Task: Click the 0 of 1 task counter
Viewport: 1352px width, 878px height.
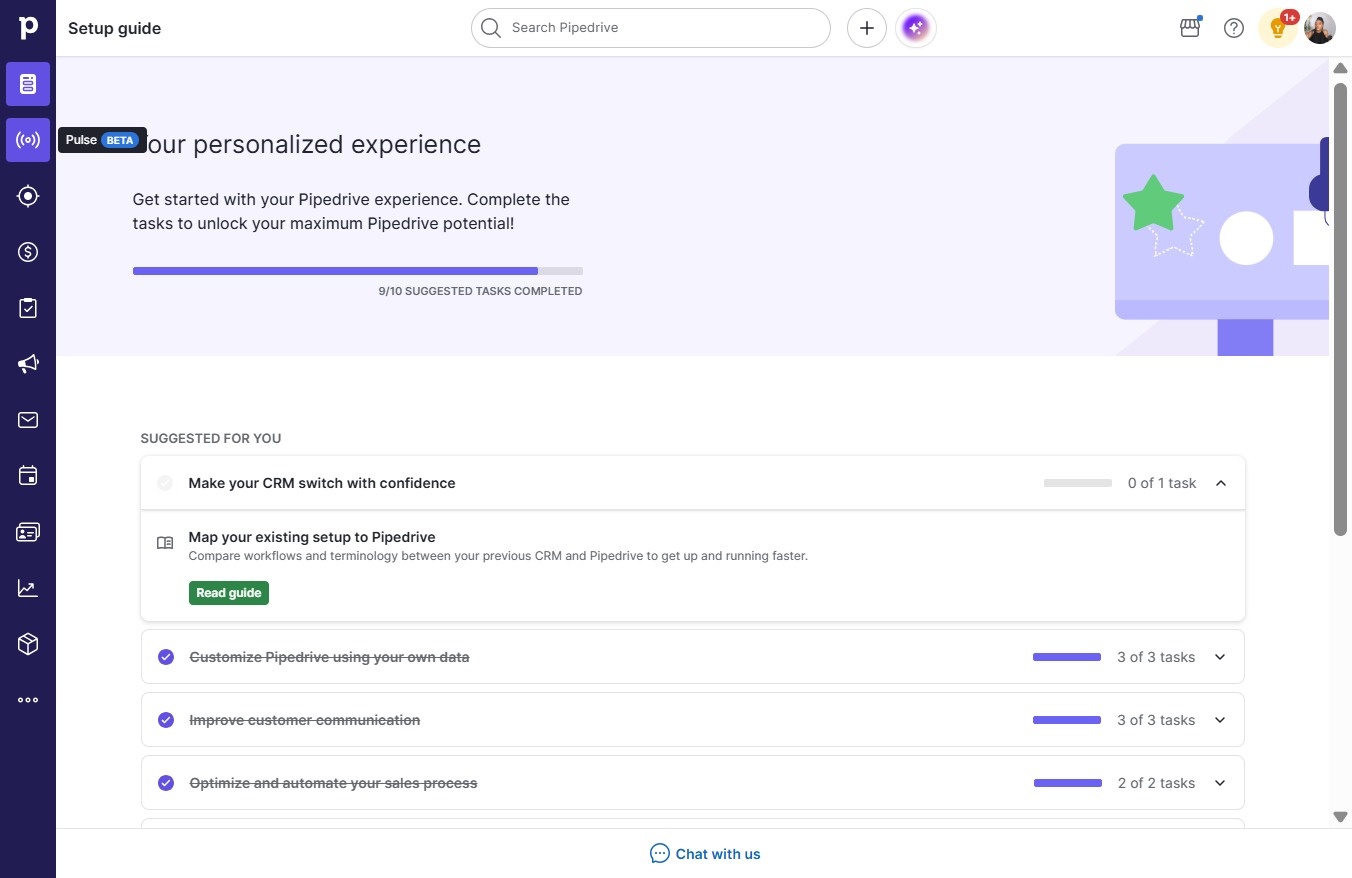Action: (1162, 483)
